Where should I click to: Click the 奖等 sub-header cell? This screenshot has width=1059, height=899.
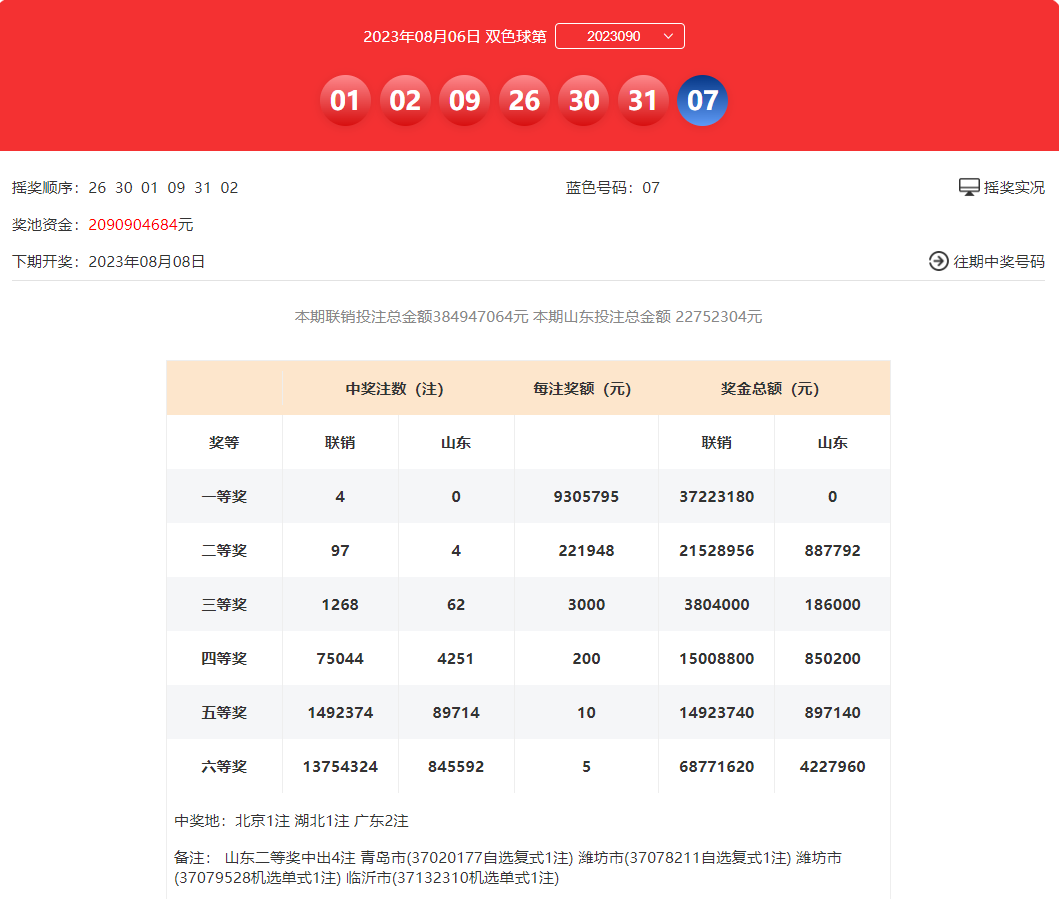[224, 442]
